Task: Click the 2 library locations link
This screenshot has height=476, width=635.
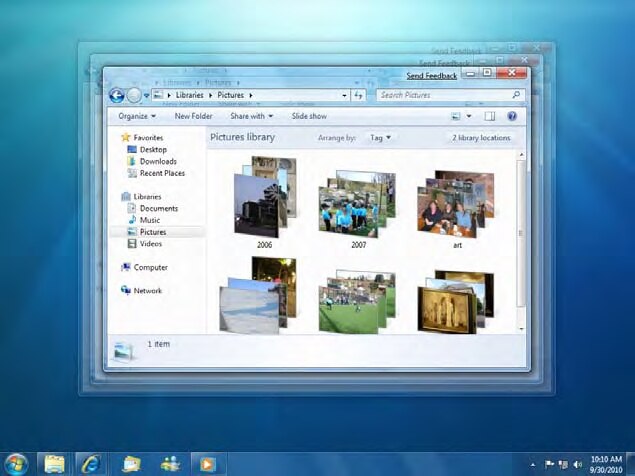Action: (x=481, y=138)
